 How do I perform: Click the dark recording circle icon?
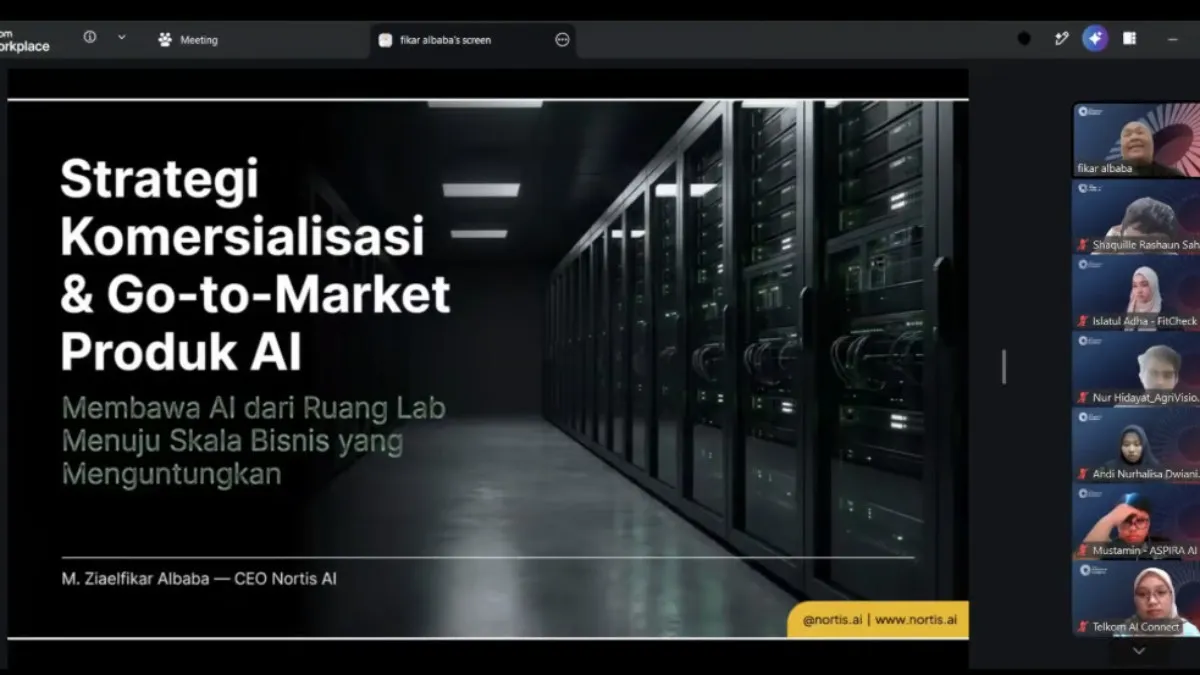1024,39
